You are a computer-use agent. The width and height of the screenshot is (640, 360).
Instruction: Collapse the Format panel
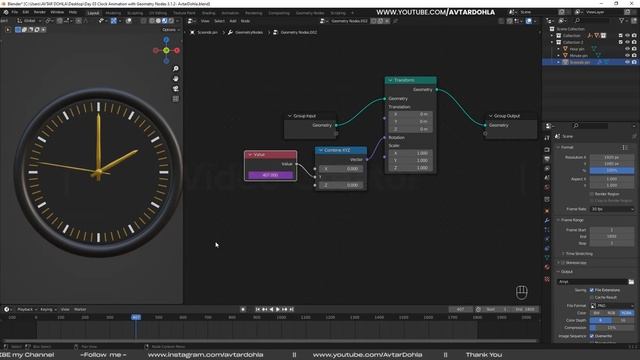pyautogui.click(x=567, y=147)
